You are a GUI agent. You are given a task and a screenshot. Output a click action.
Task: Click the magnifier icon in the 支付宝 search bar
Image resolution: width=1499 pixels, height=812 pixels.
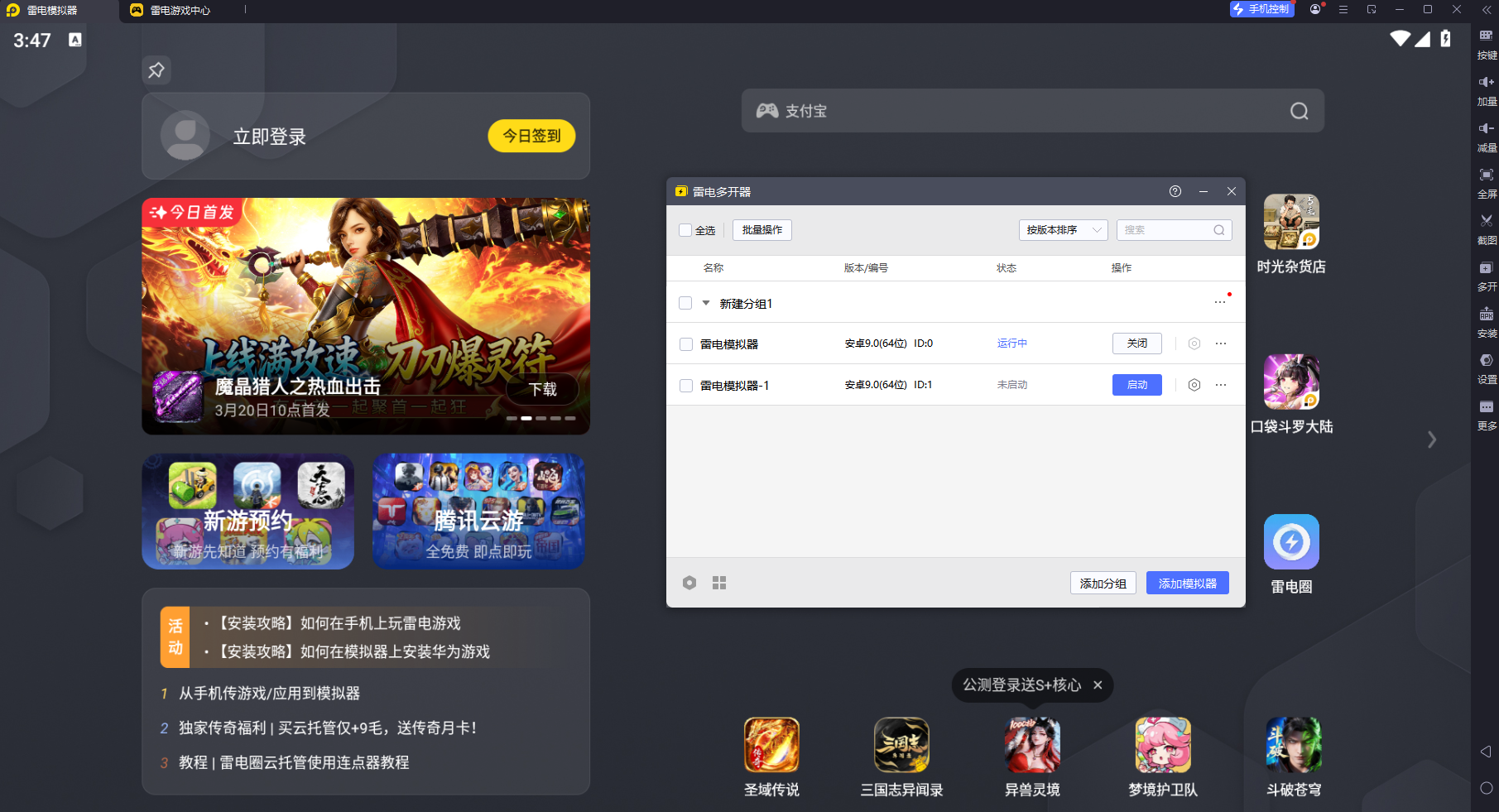1300,111
